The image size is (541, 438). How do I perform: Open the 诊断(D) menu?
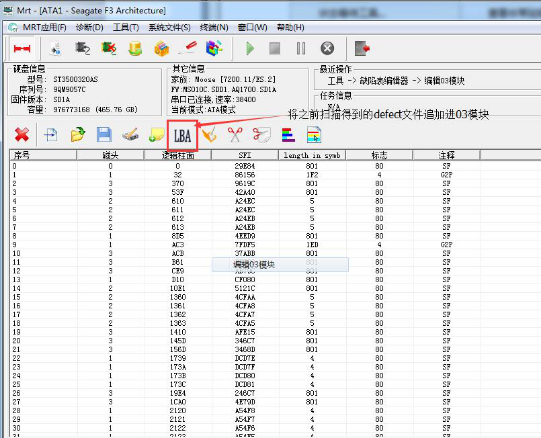point(89,27)
